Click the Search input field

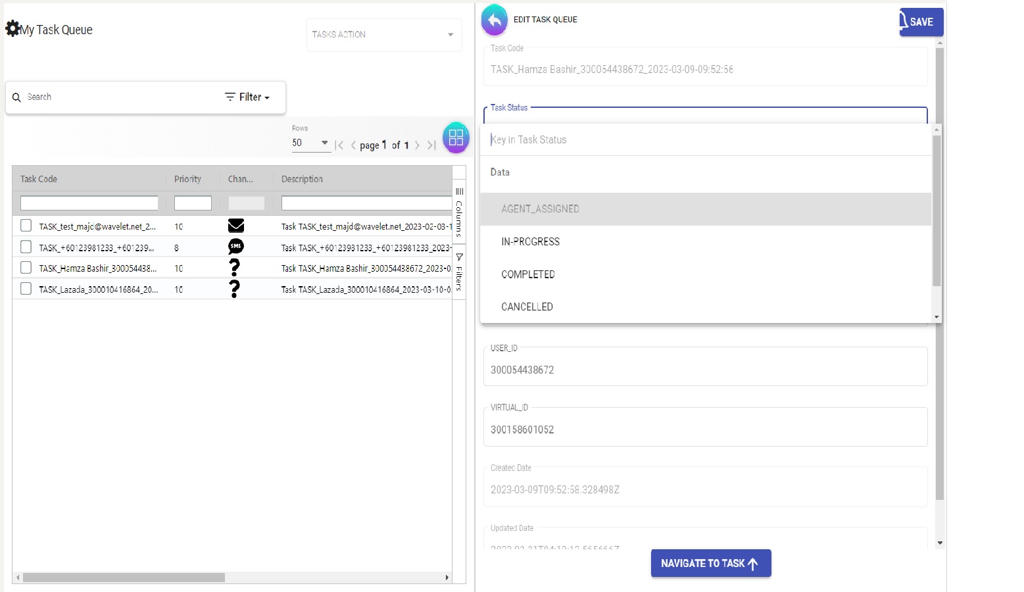[110, 97]
